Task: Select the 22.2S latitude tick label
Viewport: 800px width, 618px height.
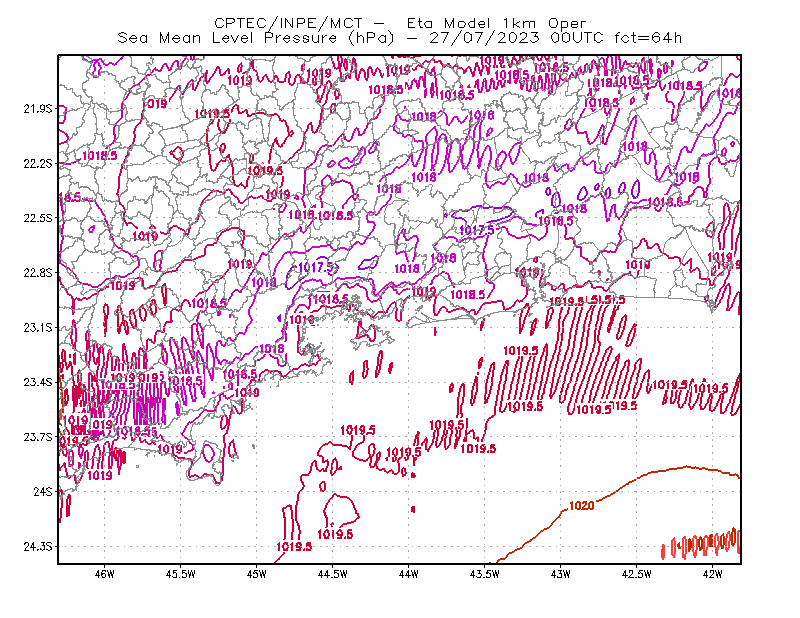Action: pos(38,163)
